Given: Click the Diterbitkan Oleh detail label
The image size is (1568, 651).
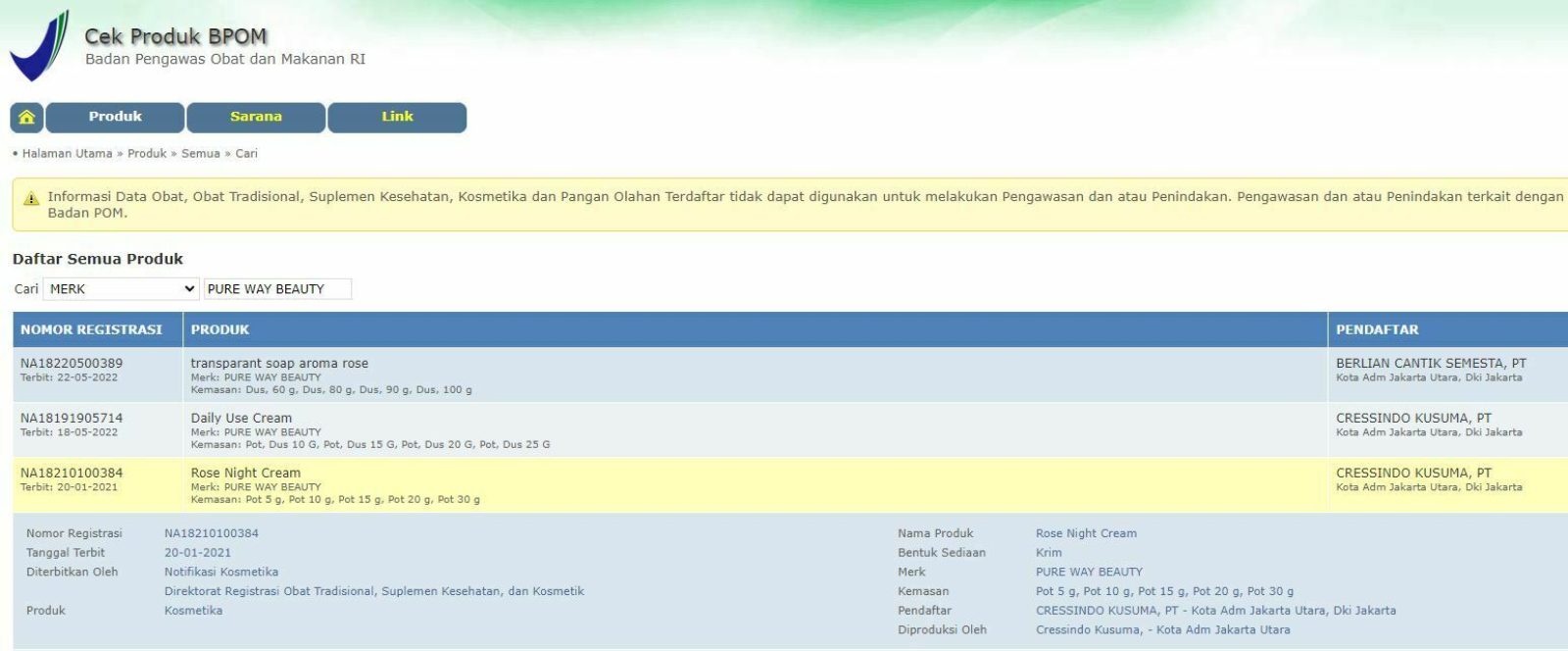Looking at the screenshot, I should [x=72, y=572].
